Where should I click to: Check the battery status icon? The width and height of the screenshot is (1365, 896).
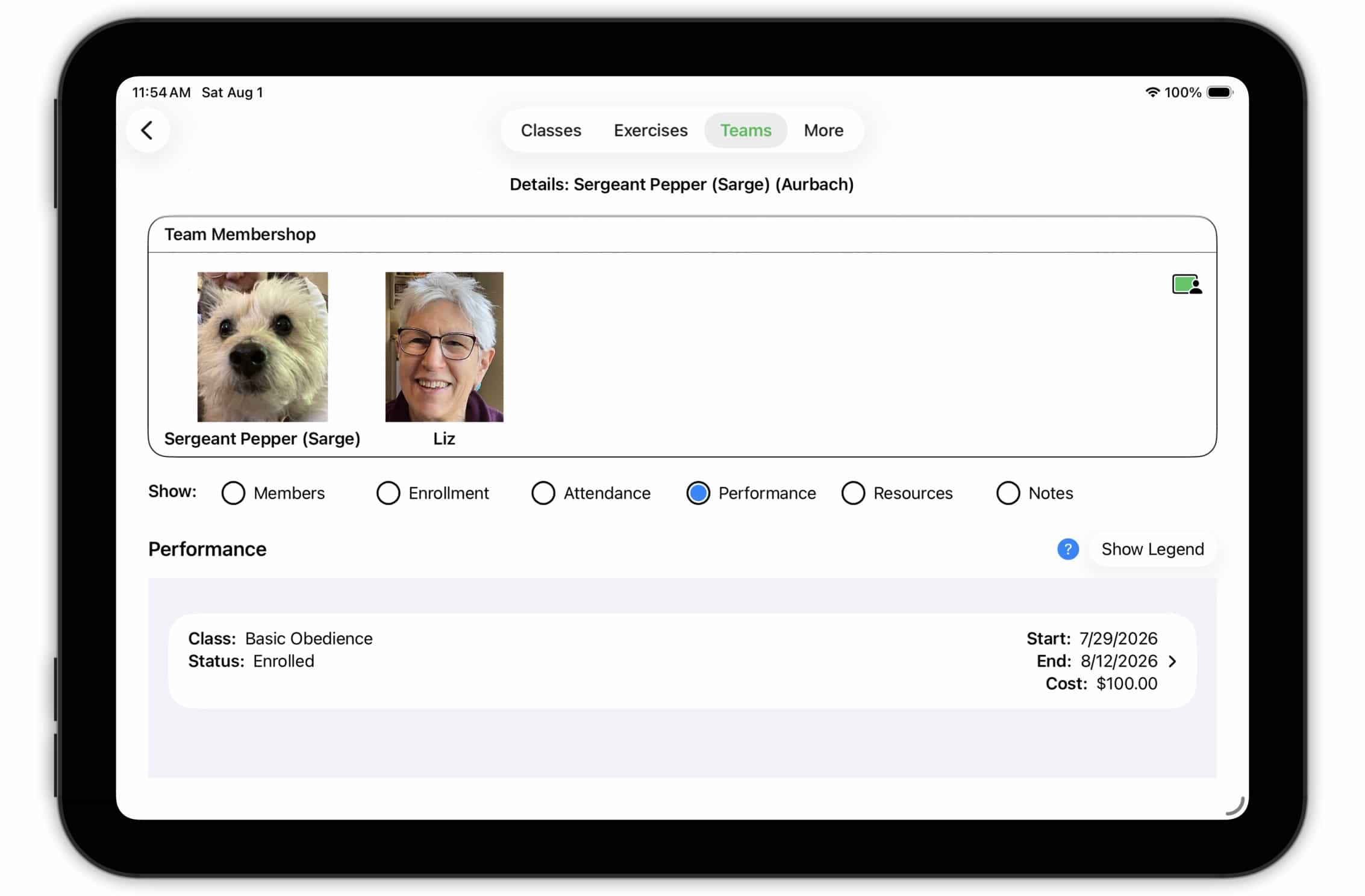(x=1220, y=92)
